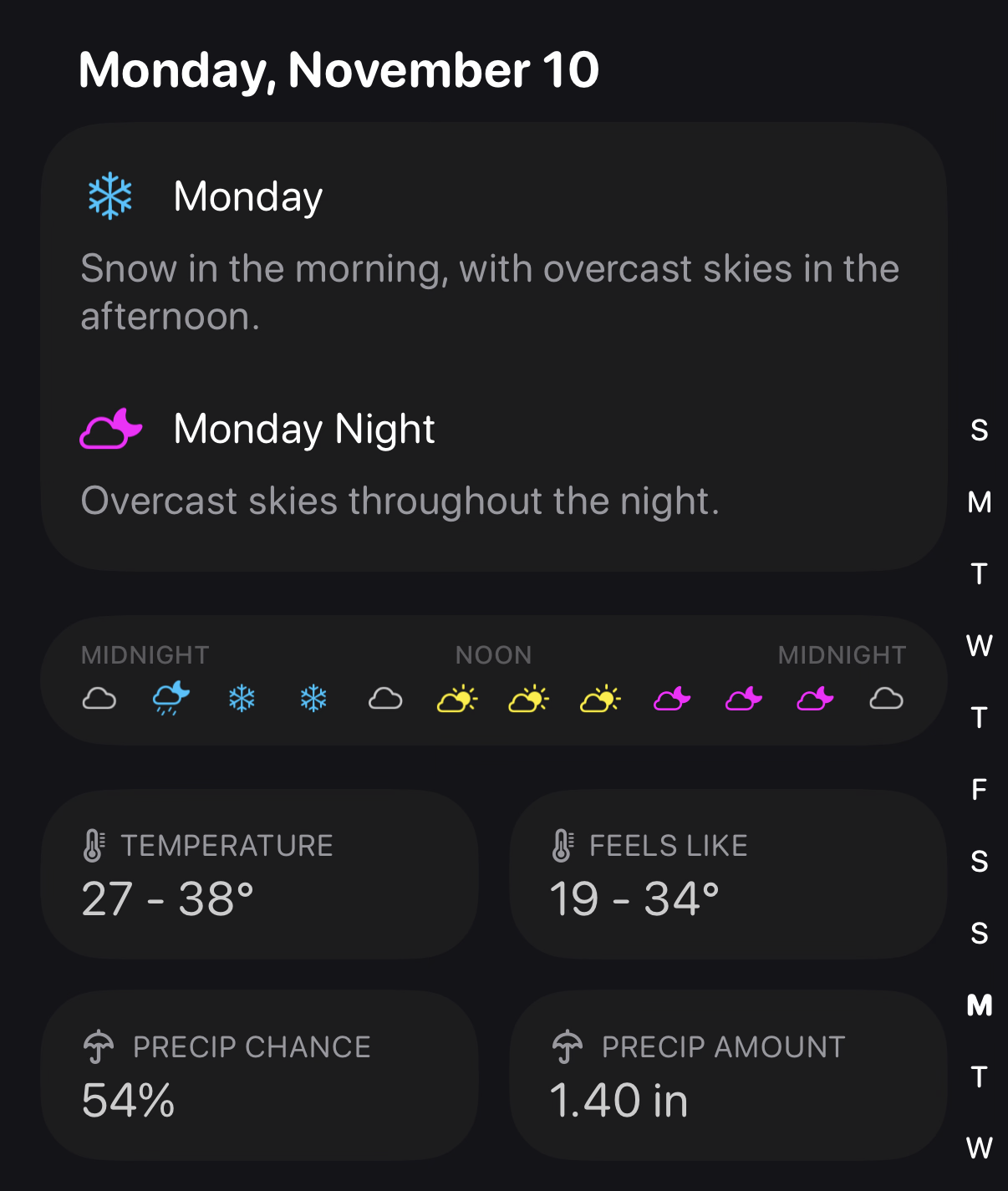Click the gray cloud icon between snowflake and sun icons
1008x1191 pixels.
pyautogui.click(x=385, y=698)
